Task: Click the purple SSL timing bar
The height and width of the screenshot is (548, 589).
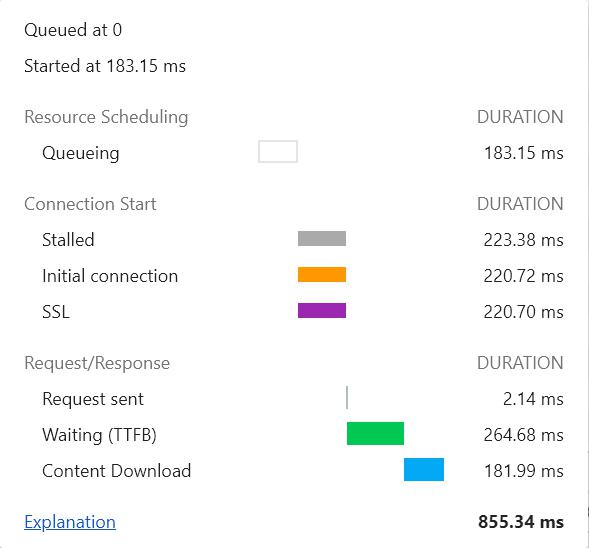Action: tap(322, 311)
